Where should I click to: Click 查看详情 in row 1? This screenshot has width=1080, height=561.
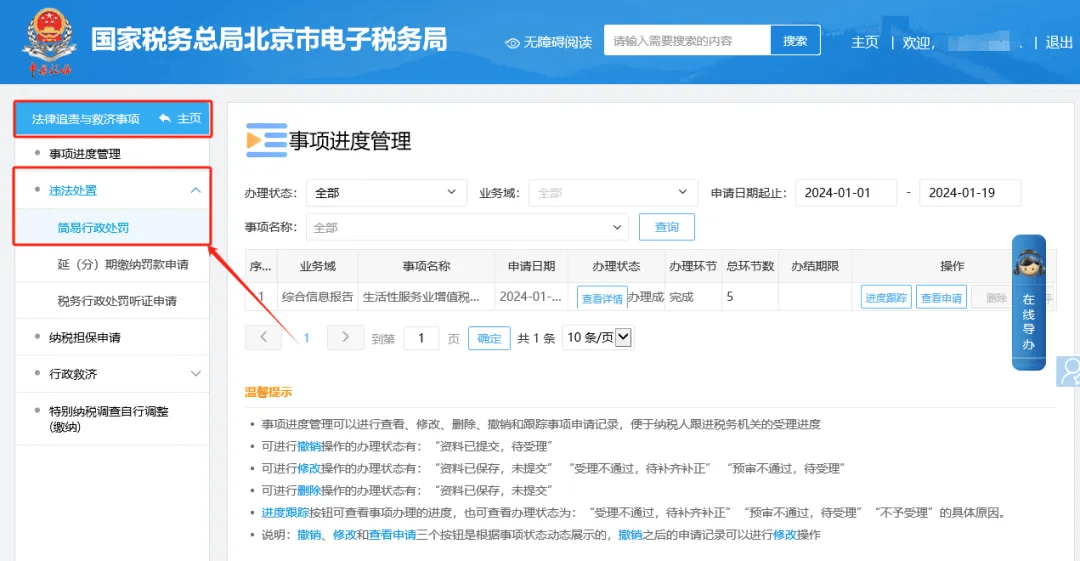(602, 298)
